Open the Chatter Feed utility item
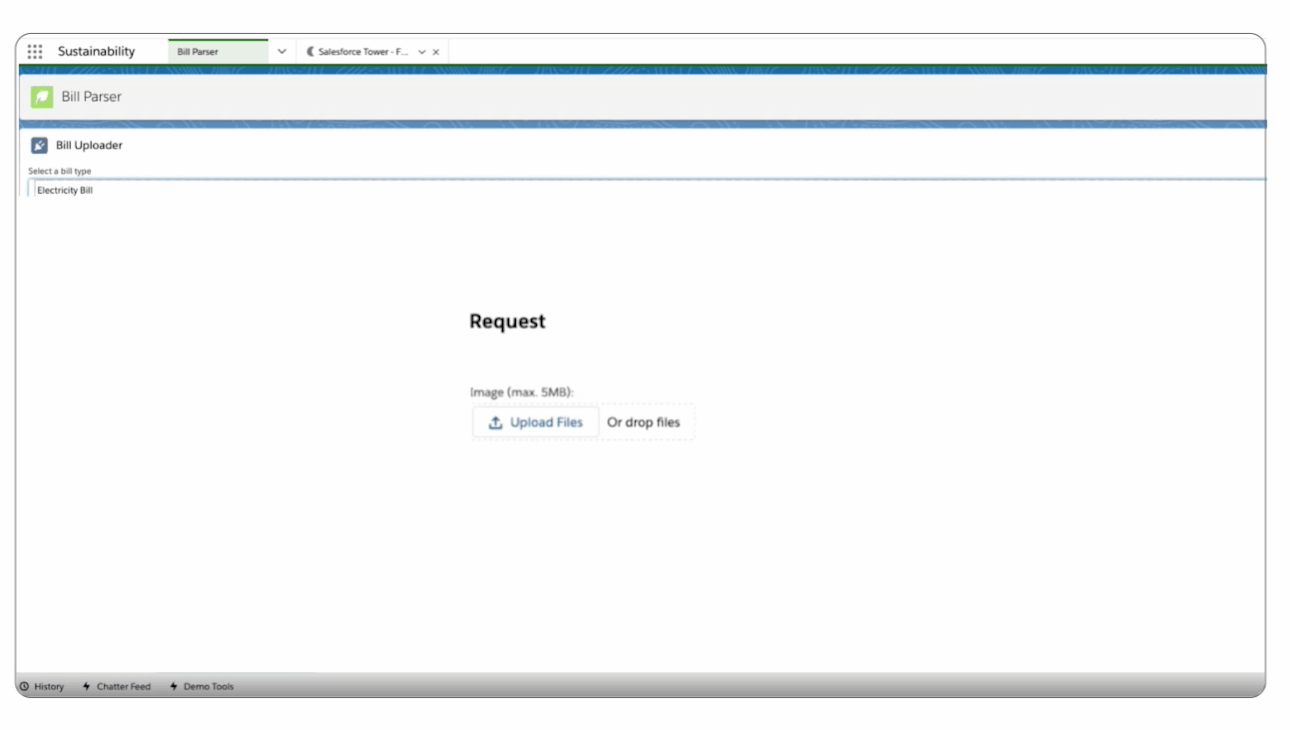The height and width of the screenshot is (730, 1290). coord(117,686)
